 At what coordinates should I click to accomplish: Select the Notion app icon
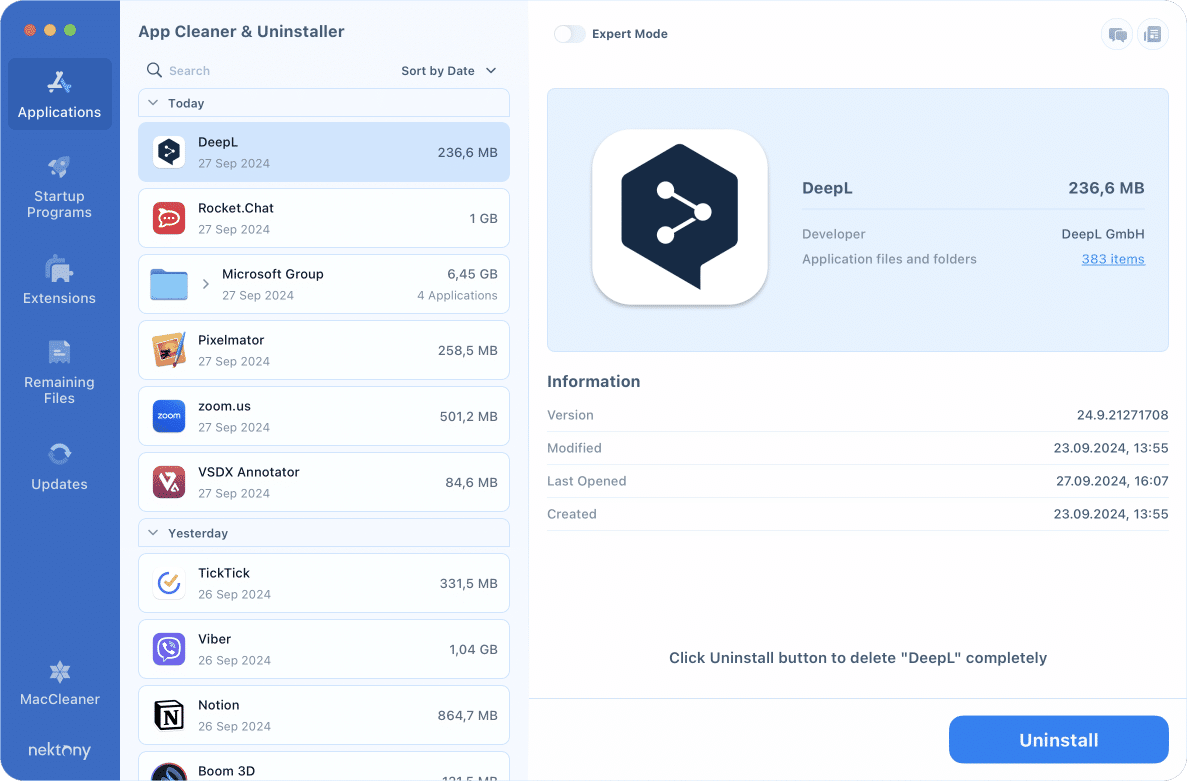tap(169, 715)
